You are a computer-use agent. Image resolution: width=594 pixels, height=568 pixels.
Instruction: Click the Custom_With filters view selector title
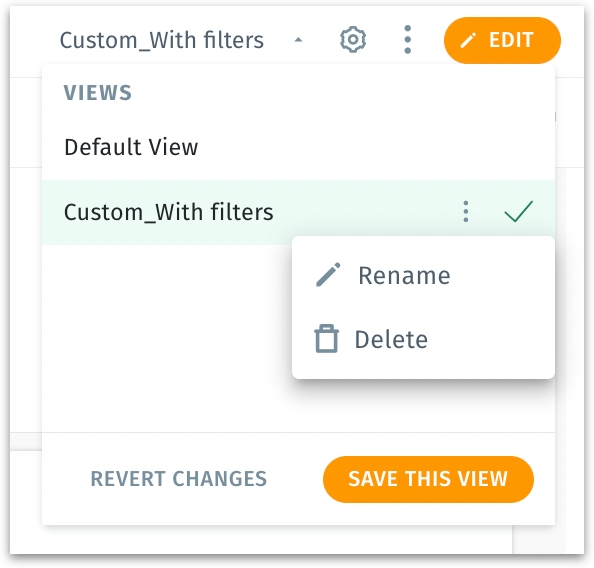(162, 41)
